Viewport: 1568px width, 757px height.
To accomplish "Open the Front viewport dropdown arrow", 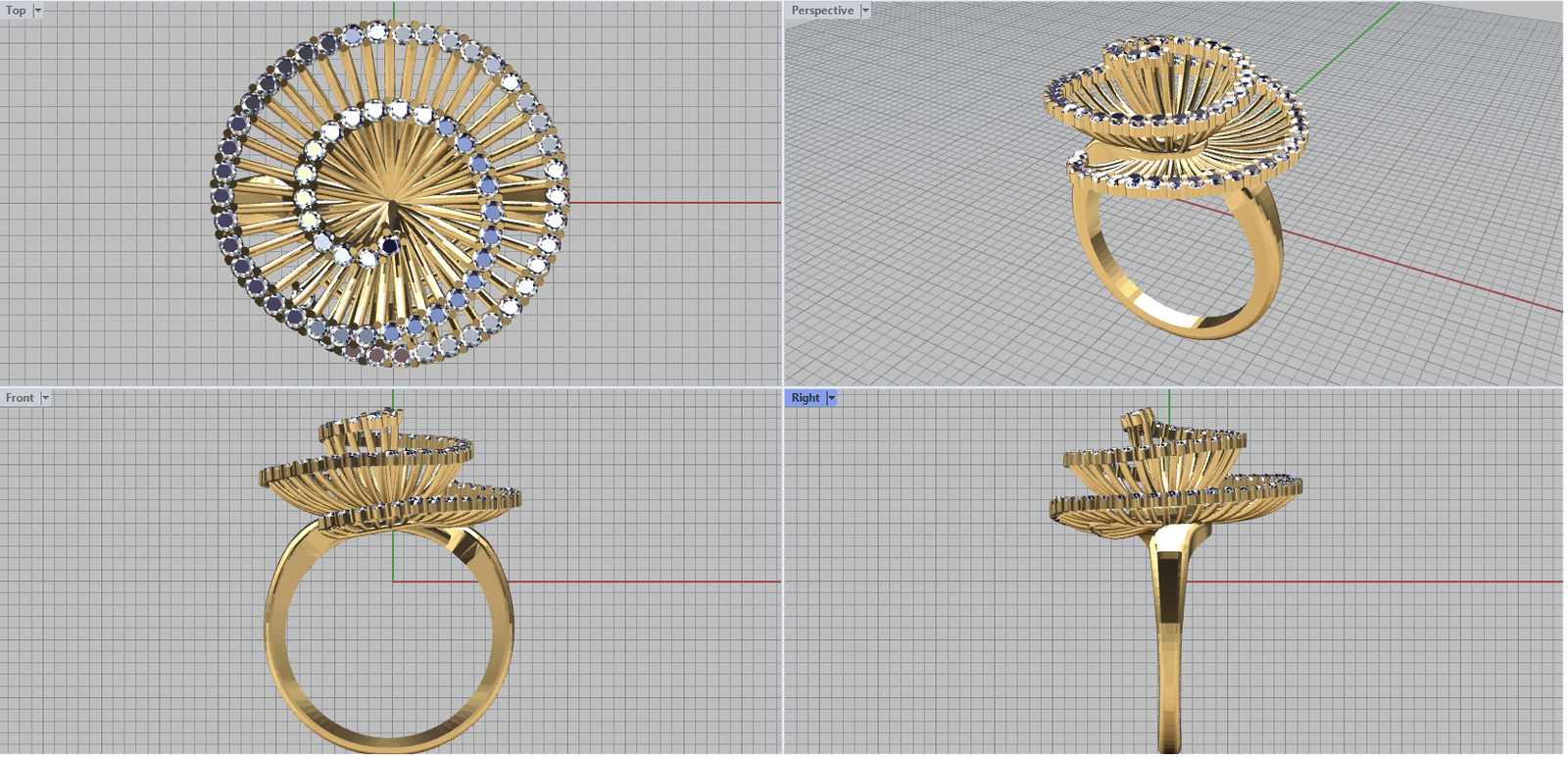I will click(45, 398).
